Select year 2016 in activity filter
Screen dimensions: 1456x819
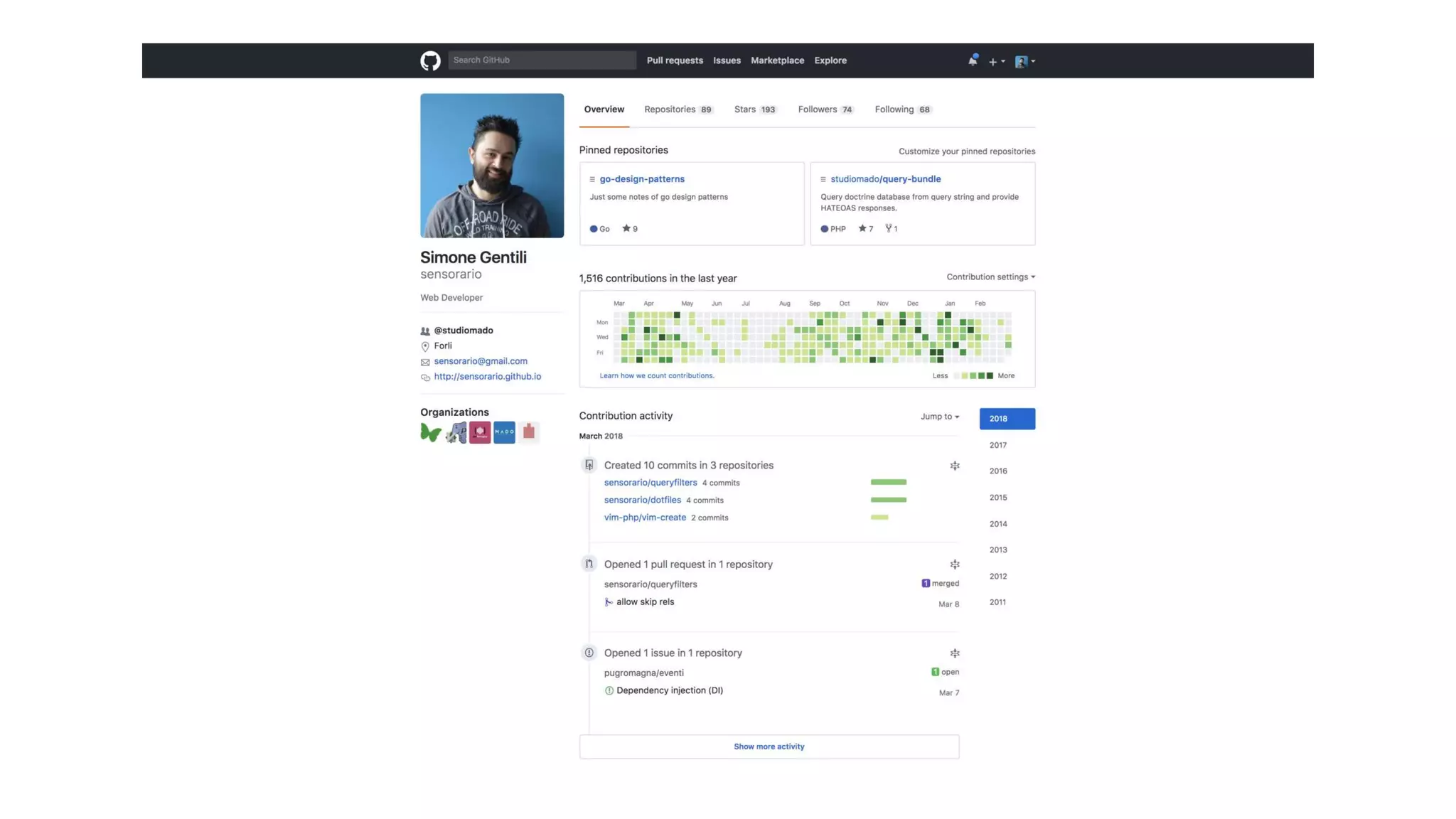click(997, 471)
